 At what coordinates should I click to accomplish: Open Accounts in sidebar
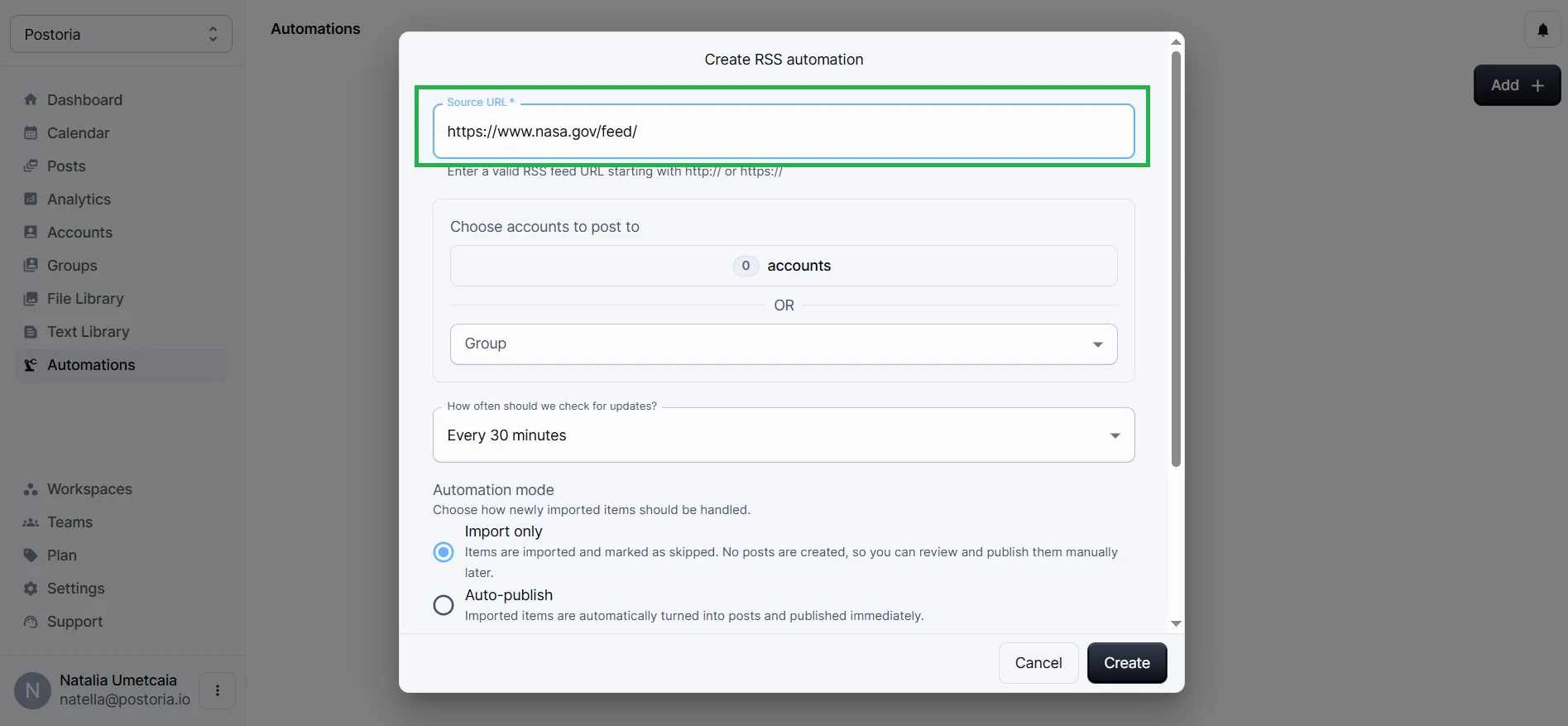click(x=121, y=232)
